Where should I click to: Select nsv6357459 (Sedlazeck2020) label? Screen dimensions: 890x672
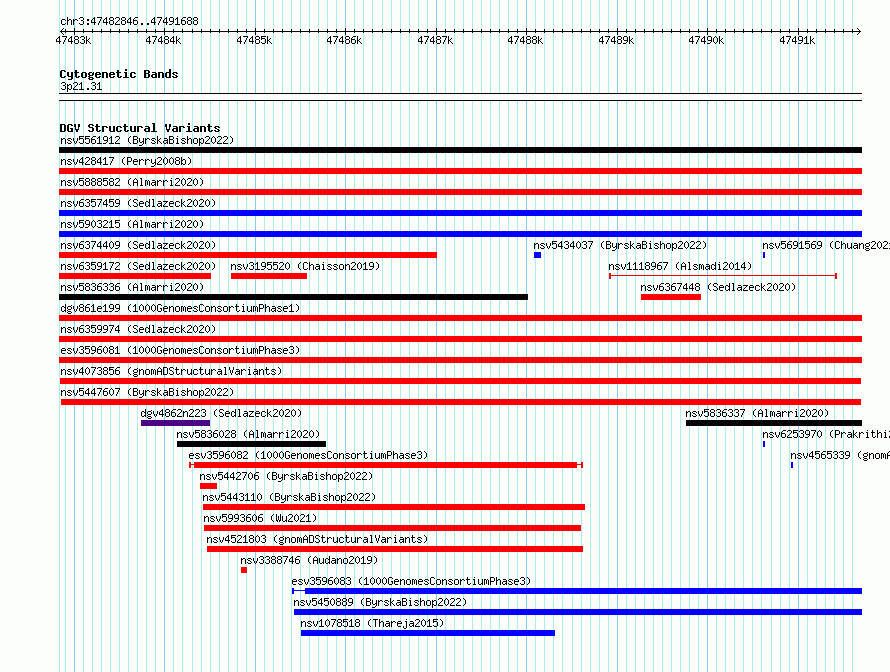(138, 203)
